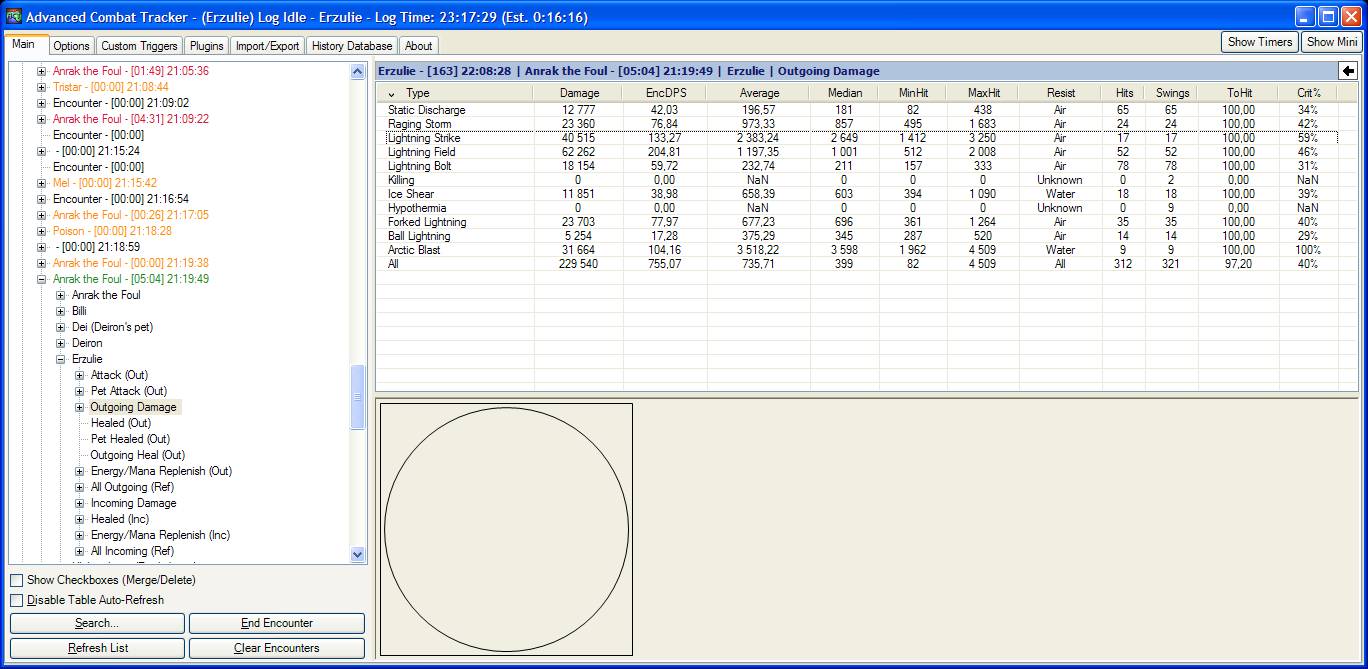Click the encounter tree scrollbar thumb
Viewport: 1368px width, 669px height.
click(358, 398)
